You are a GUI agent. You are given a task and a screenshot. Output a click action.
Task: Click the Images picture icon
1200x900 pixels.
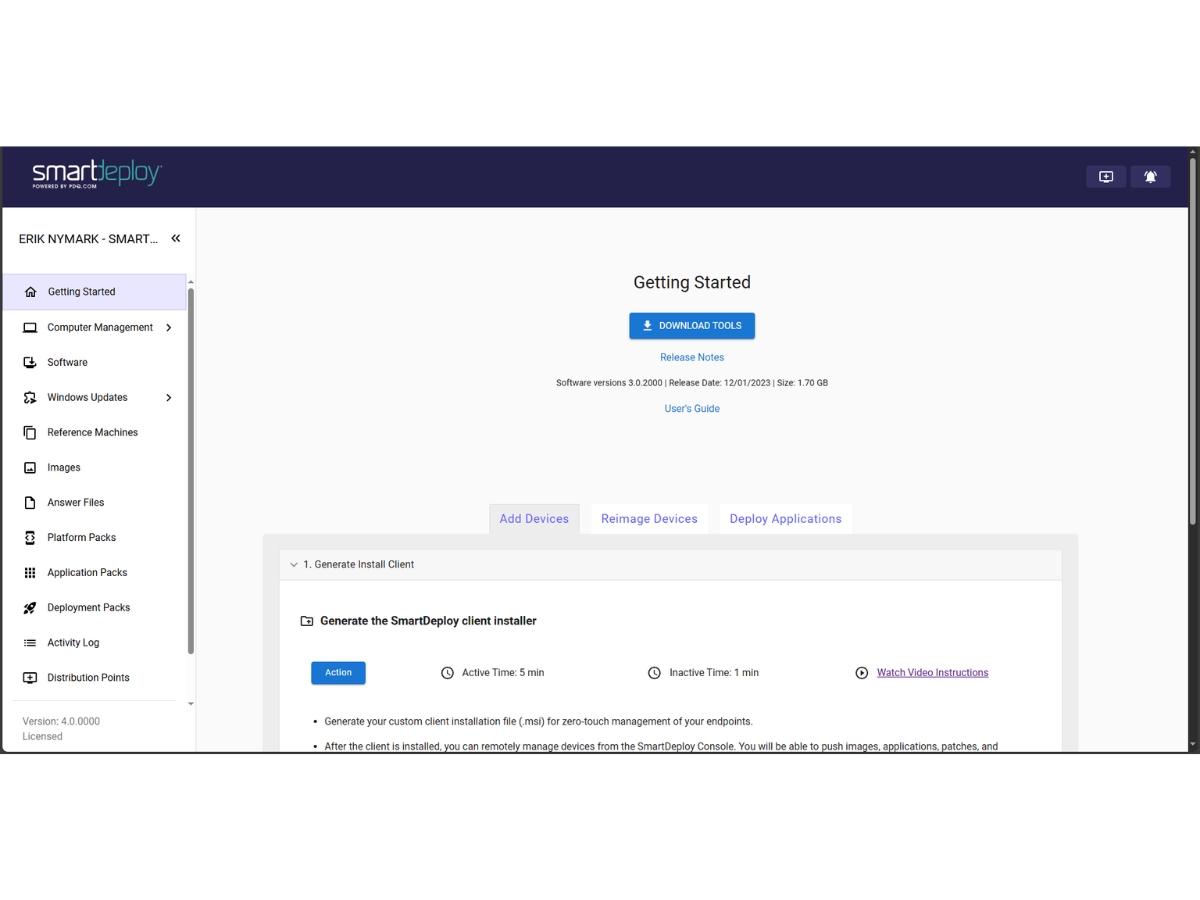click(x=30, y=467)
